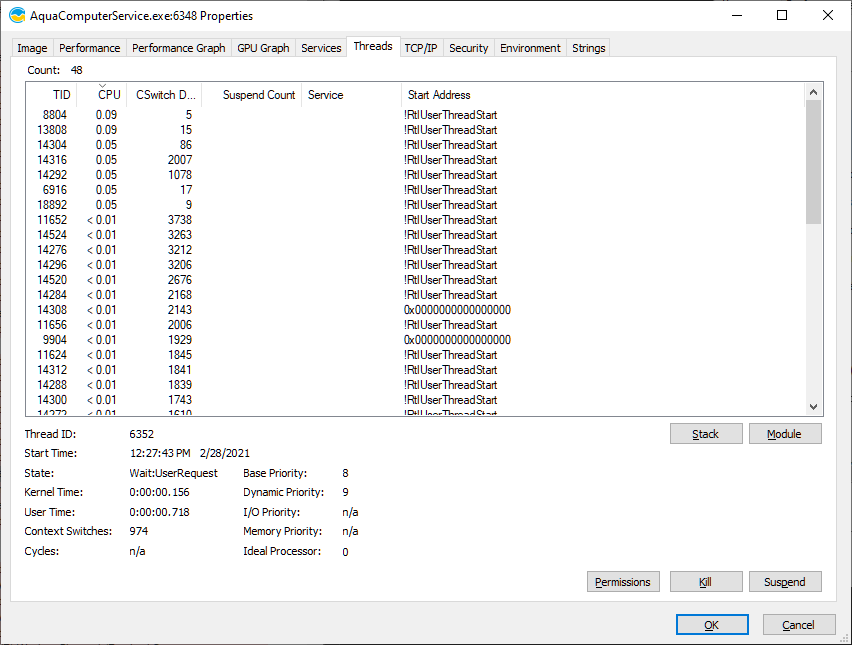852x645 pixels.
Task: Select thread row TID 14288
Action: [x=415, y=385]
